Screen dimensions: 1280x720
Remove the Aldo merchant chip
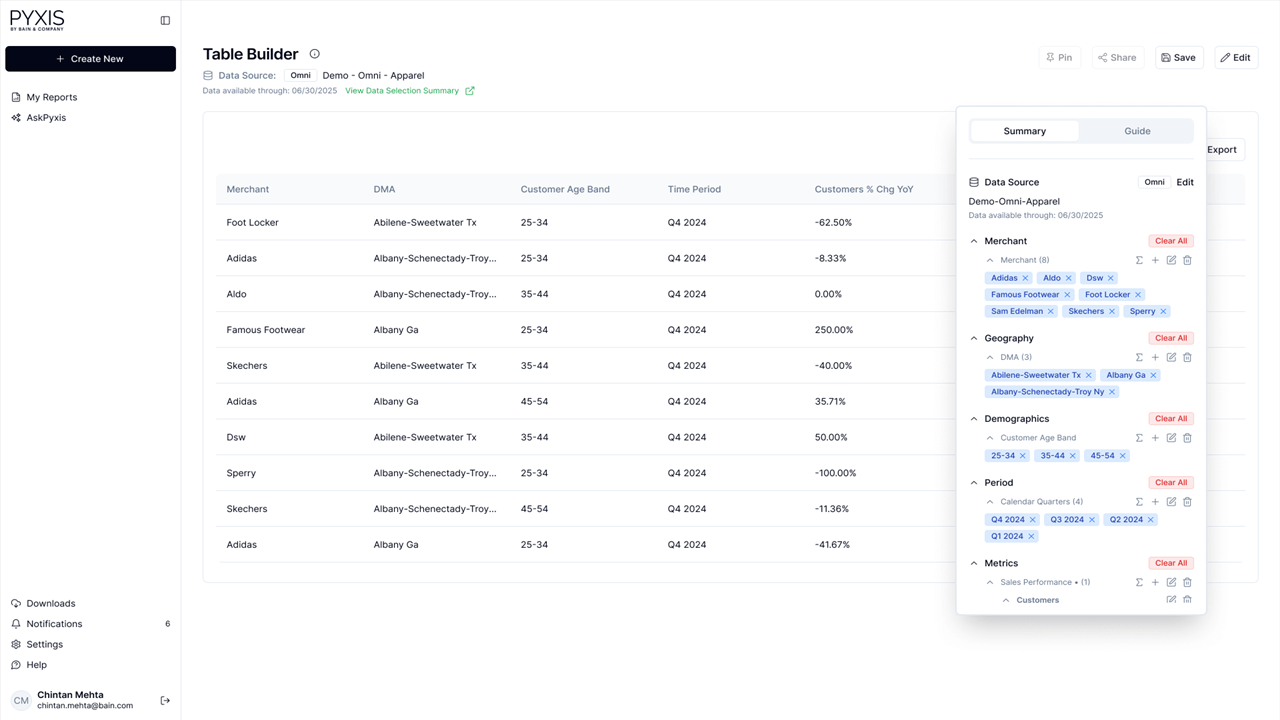point(1068,278)
